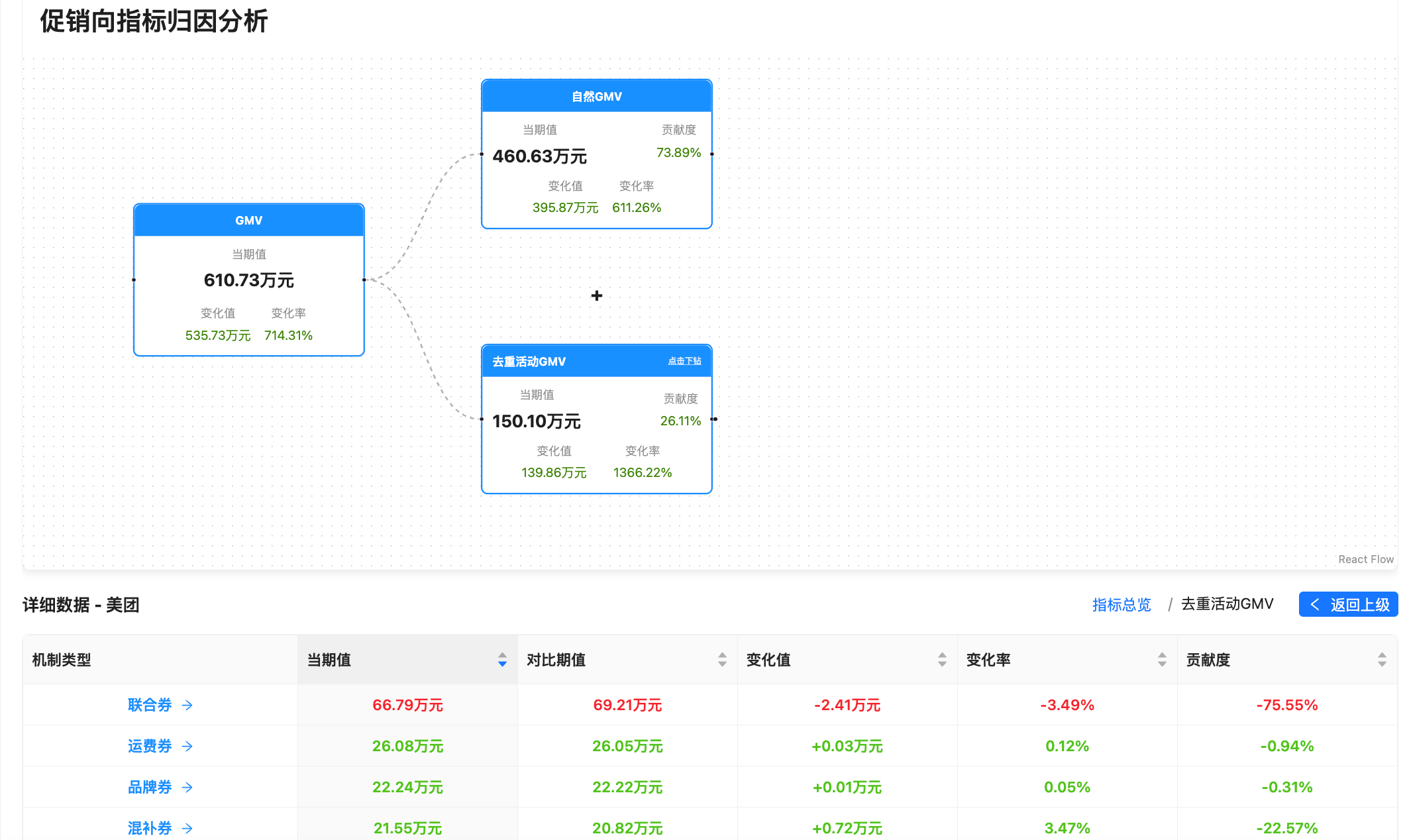Image resolution: width=1407 pixels, height=840 pixels.
Task: Select the 去重活动GMV node title
Action: [x=529, y=362]
